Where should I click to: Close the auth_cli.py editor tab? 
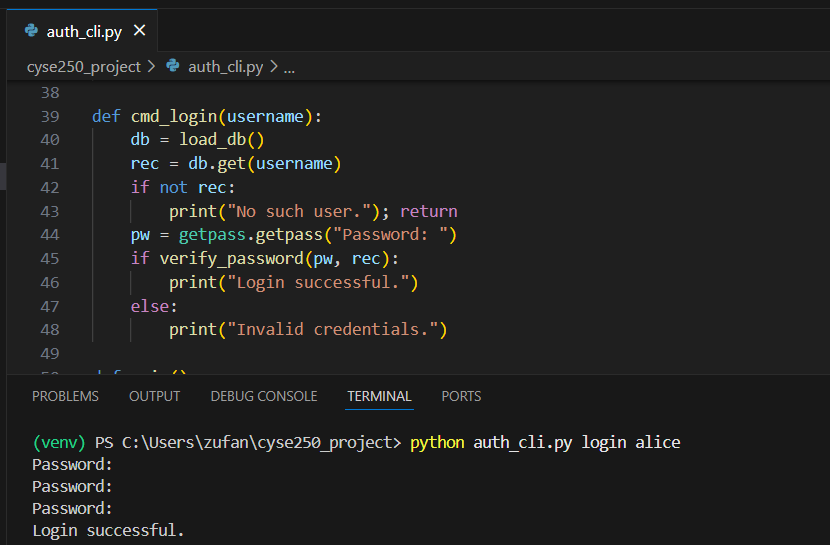coord(139,31)
